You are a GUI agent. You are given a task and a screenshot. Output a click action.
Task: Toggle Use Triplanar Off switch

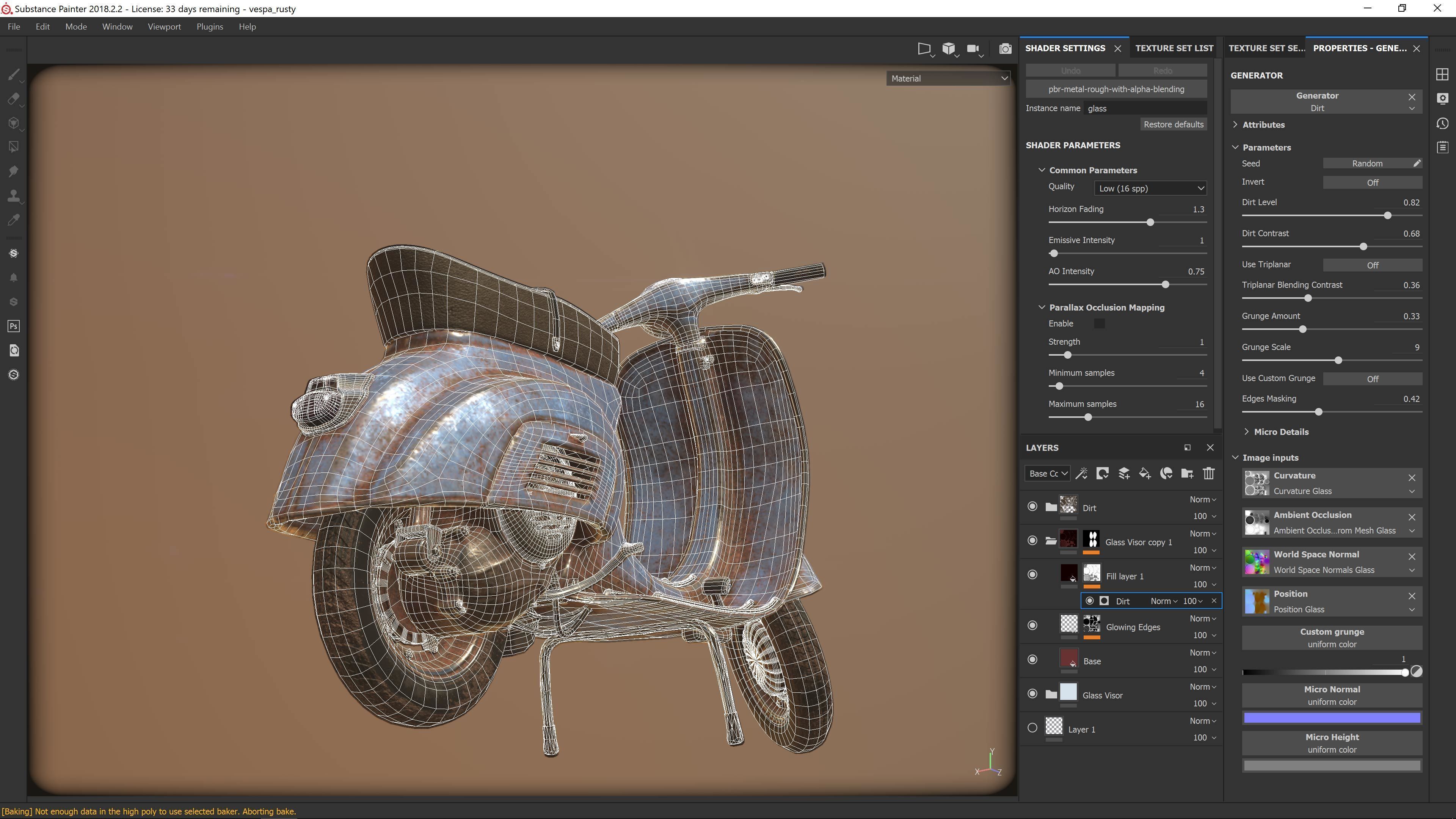point(1372,265)
